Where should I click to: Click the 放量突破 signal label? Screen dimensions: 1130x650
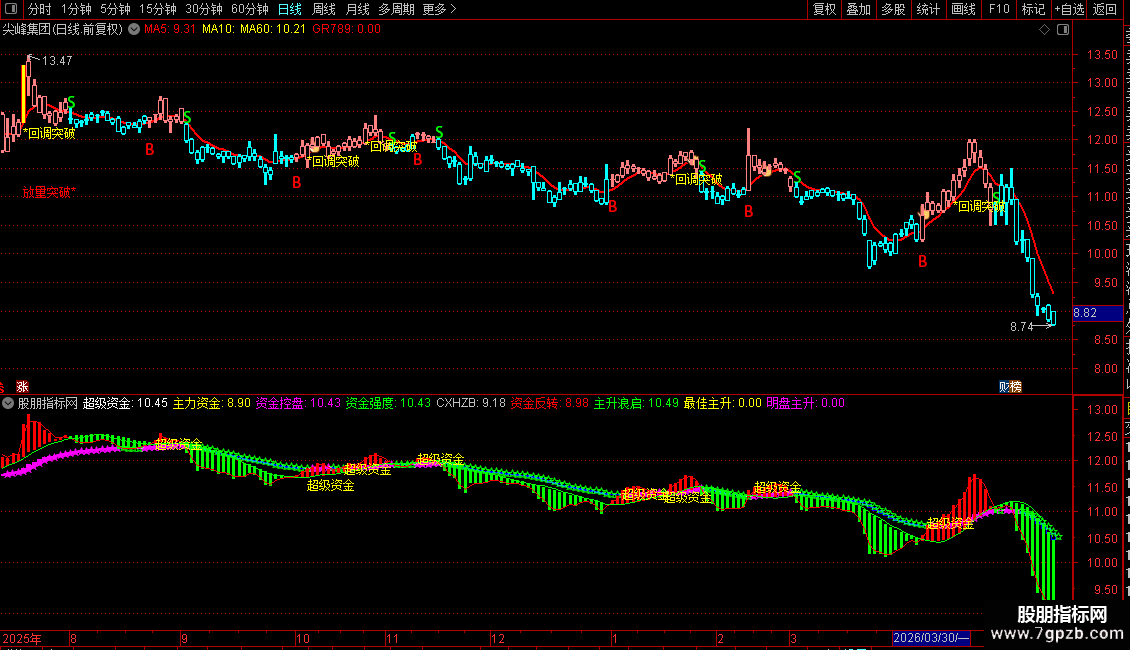(49, 192)
